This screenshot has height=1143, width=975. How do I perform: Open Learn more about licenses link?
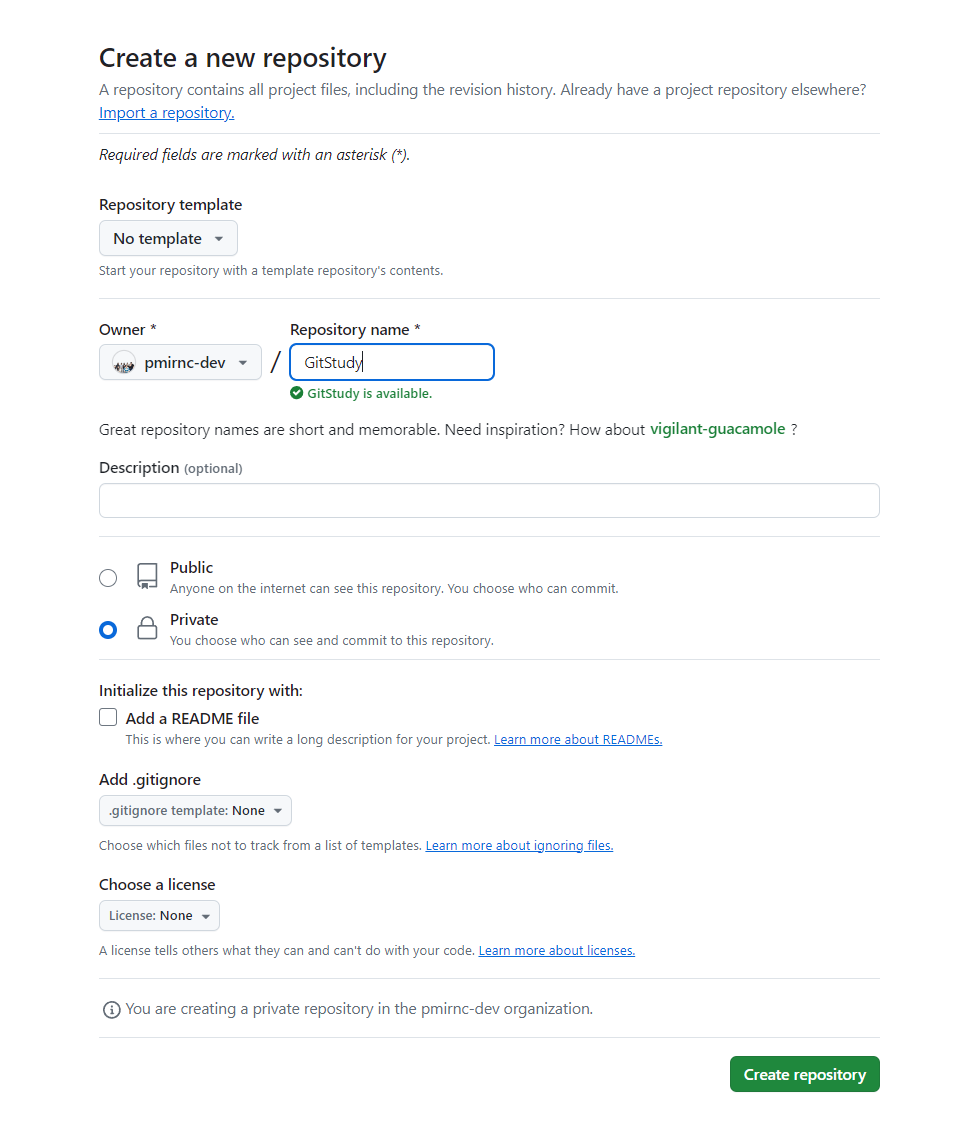(557, 951)
